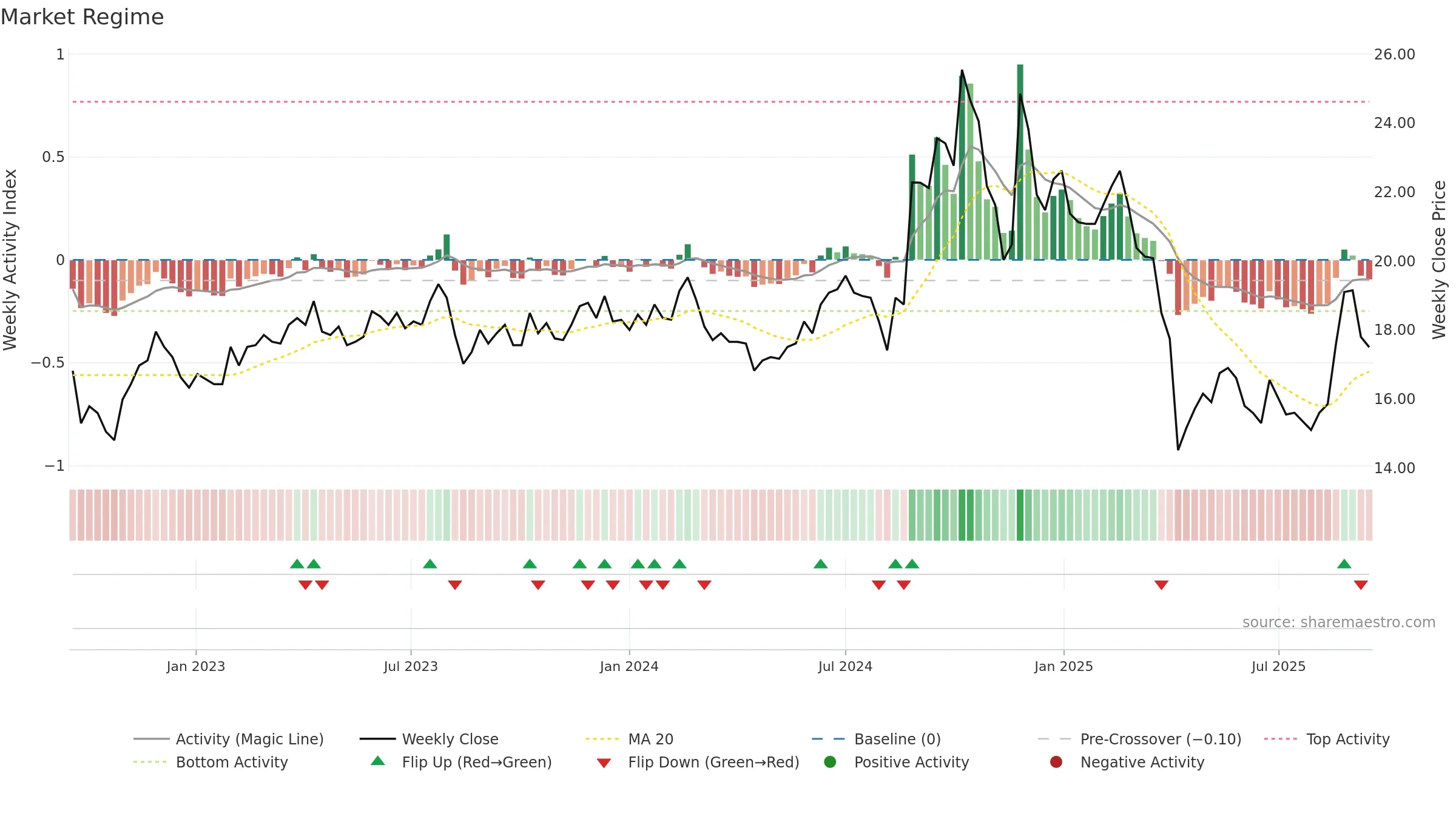Viewport: 1456px width, 819px height.
Task: Click the Negative Activity red circle legend icon
Action: (1056, 762)
